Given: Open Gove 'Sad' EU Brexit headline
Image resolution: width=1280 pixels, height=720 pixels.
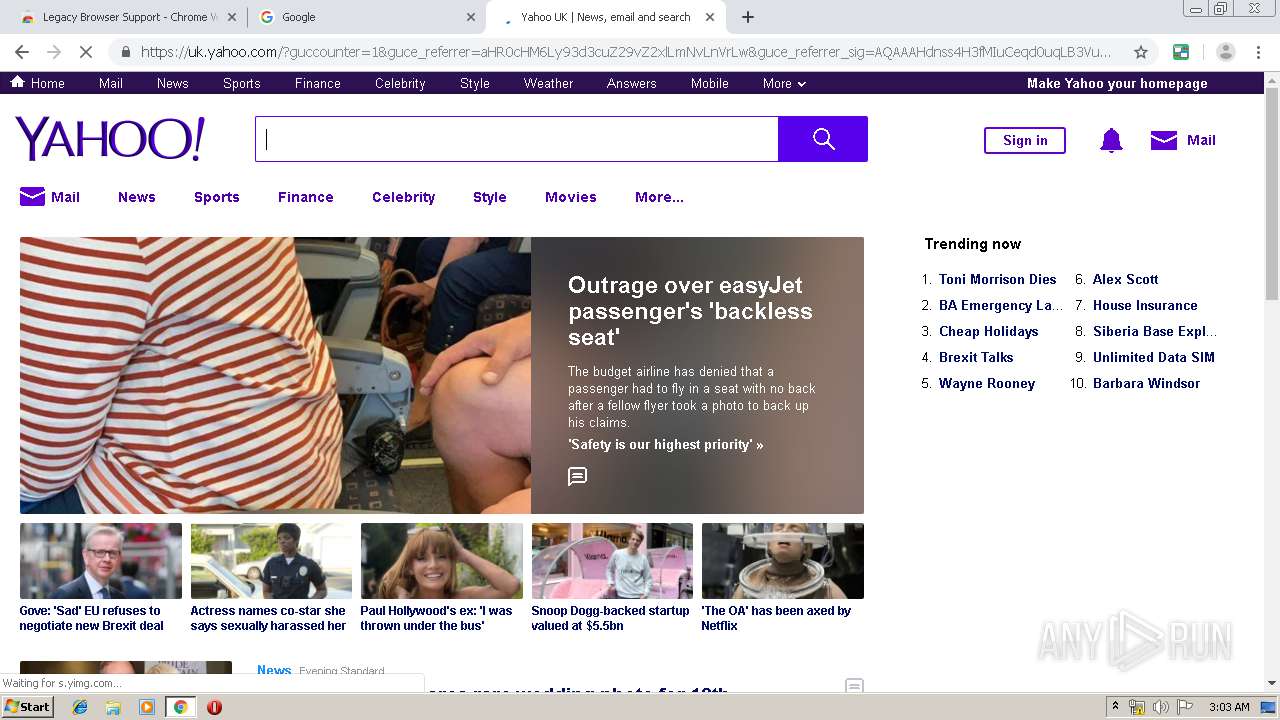Looking at the screenshot, I should [x=91, y=618].
